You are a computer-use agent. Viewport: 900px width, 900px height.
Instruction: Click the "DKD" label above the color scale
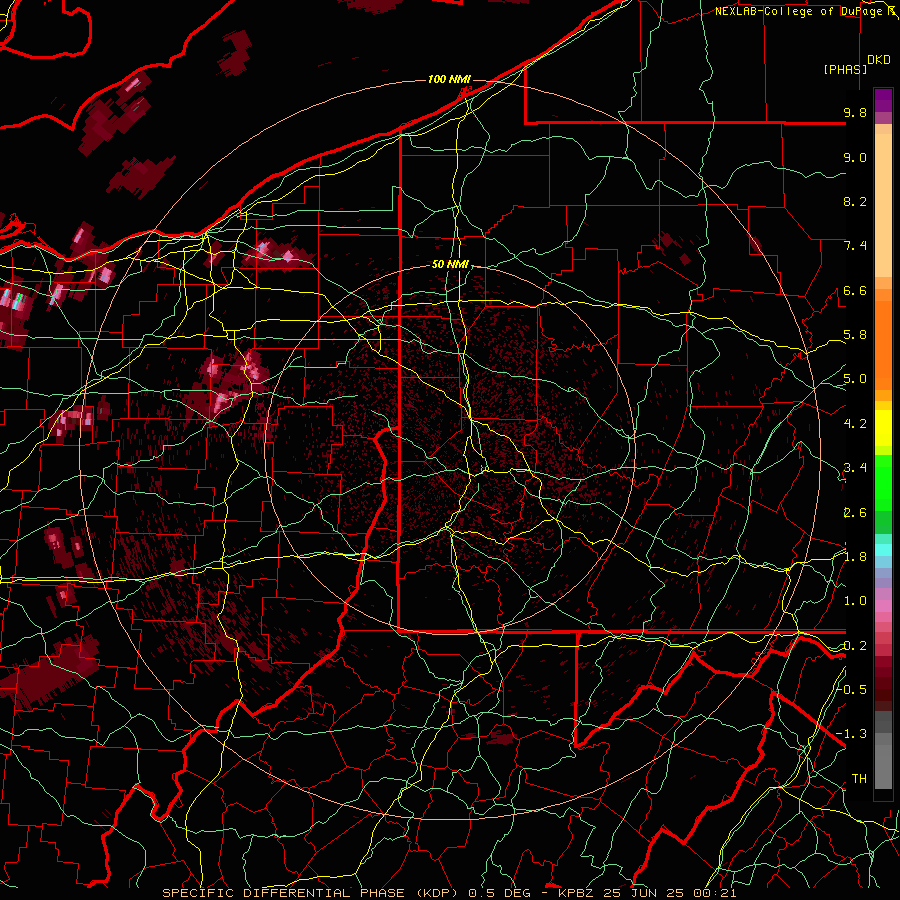click(878, 59)
